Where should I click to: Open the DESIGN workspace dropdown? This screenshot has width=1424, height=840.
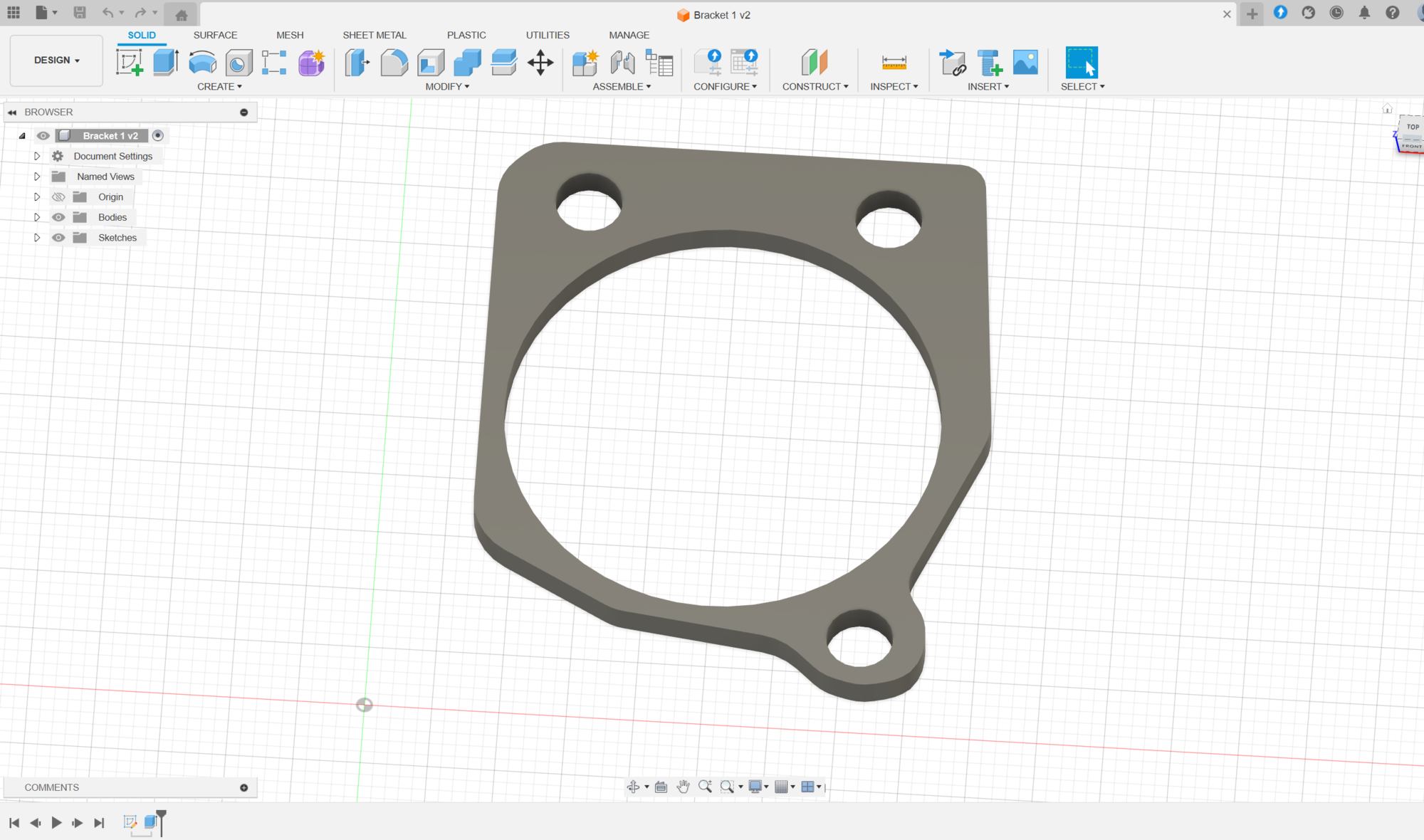click(x=56, y=61)
